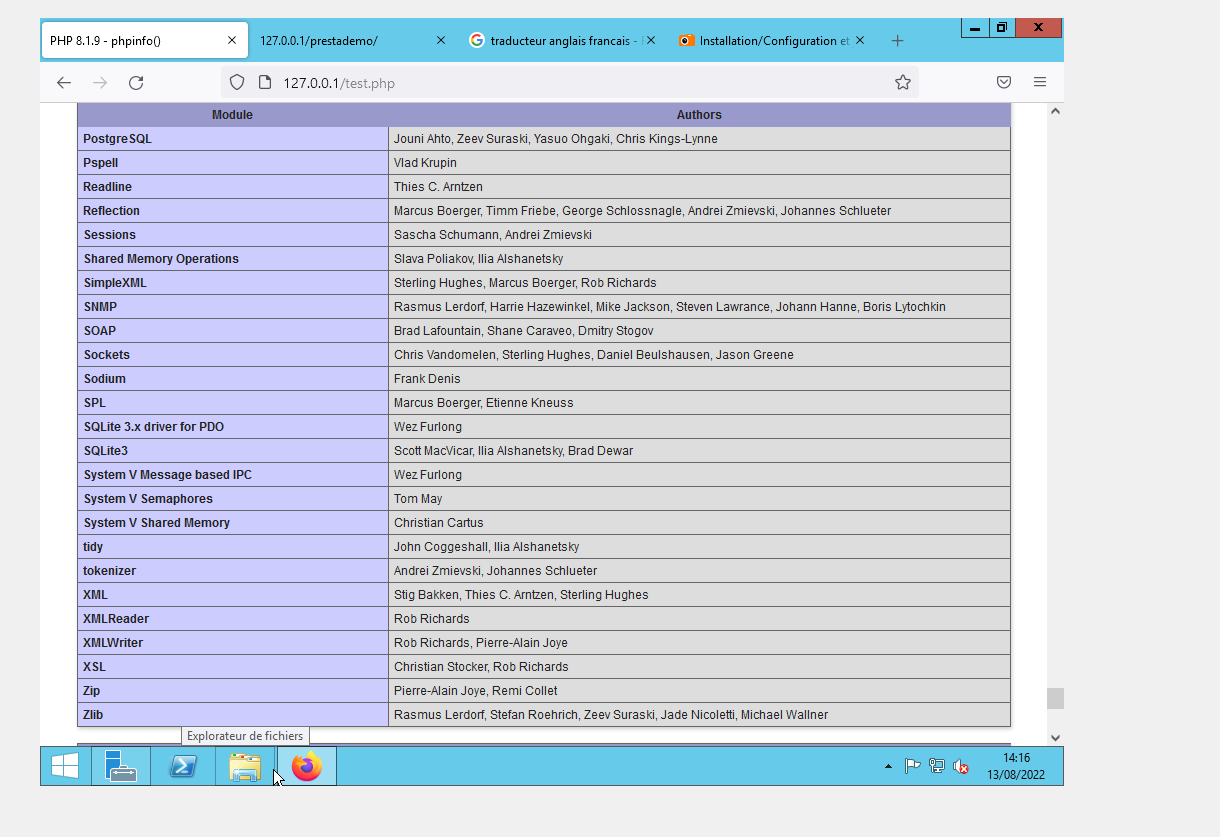Click the author cell Frank Denis
Image resolution: width=1220 pixels, height=837 pixels.
click(x=699, y=379)
